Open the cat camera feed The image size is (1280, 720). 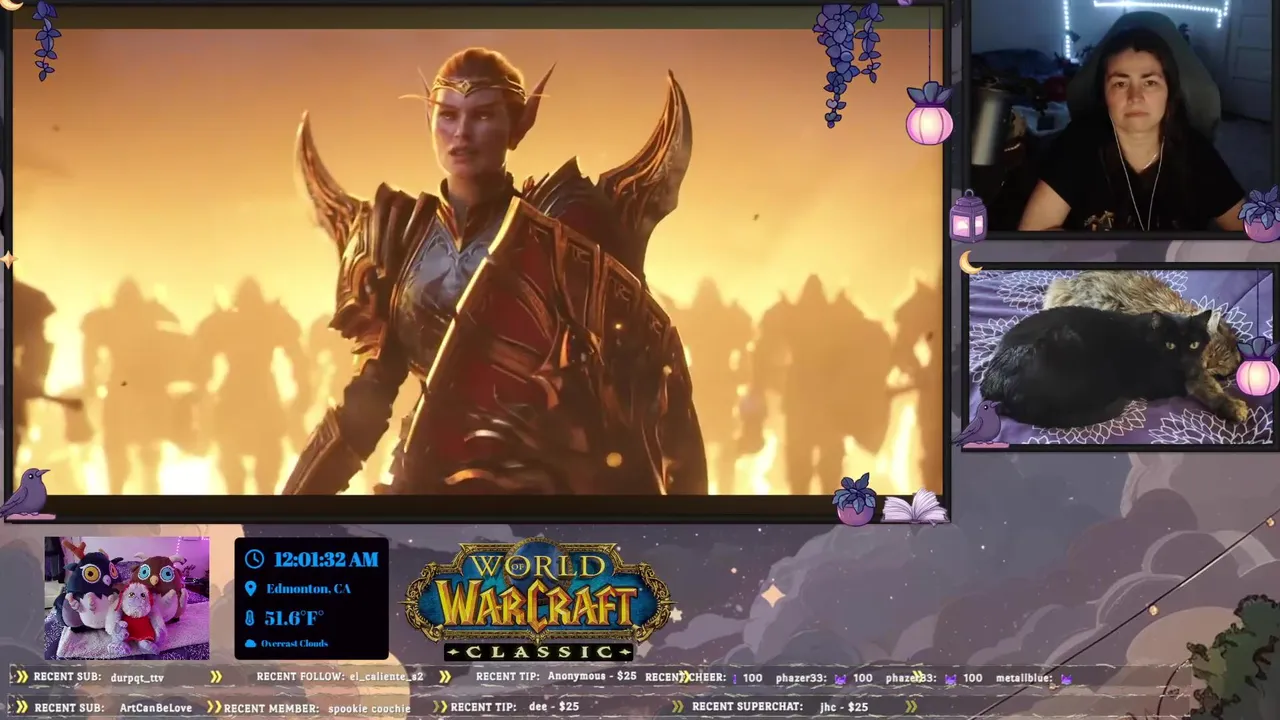(x=1120, y=356)
